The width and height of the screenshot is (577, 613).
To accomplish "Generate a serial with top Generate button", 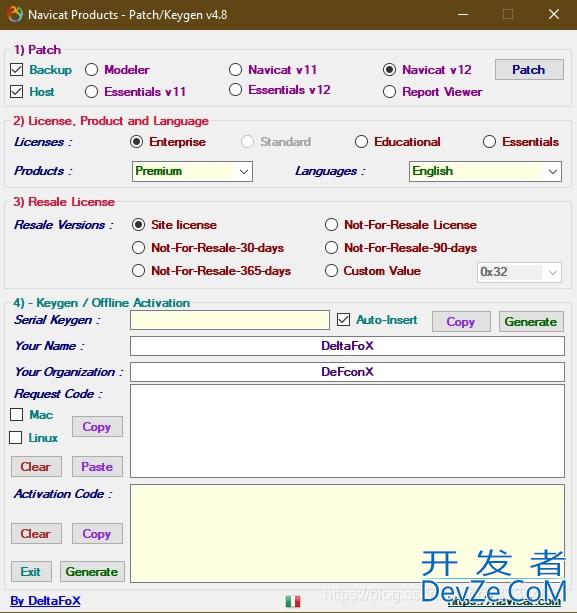I will pyautogui.click(x=531, y=322).
